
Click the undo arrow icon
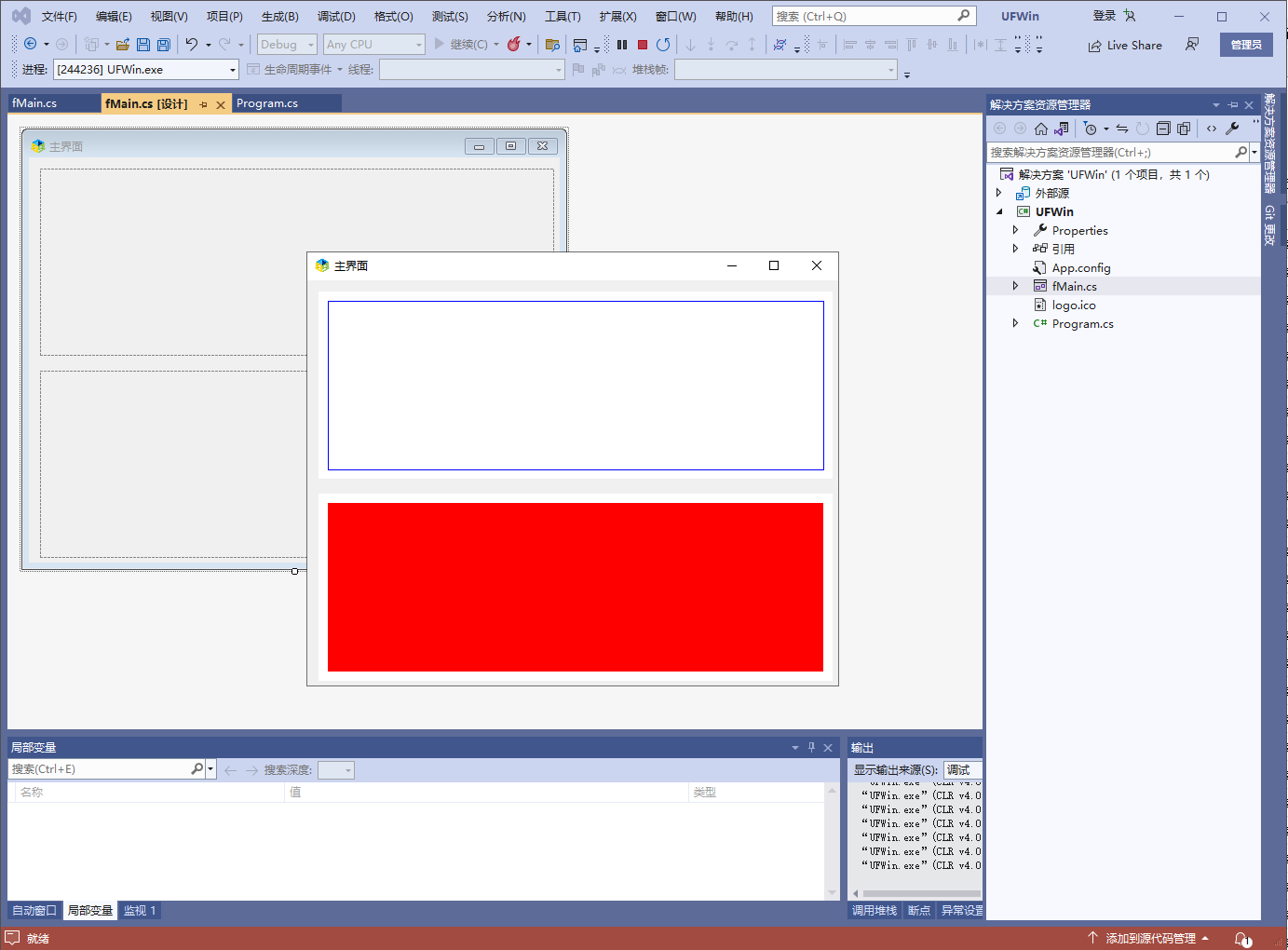pos(192,44)
